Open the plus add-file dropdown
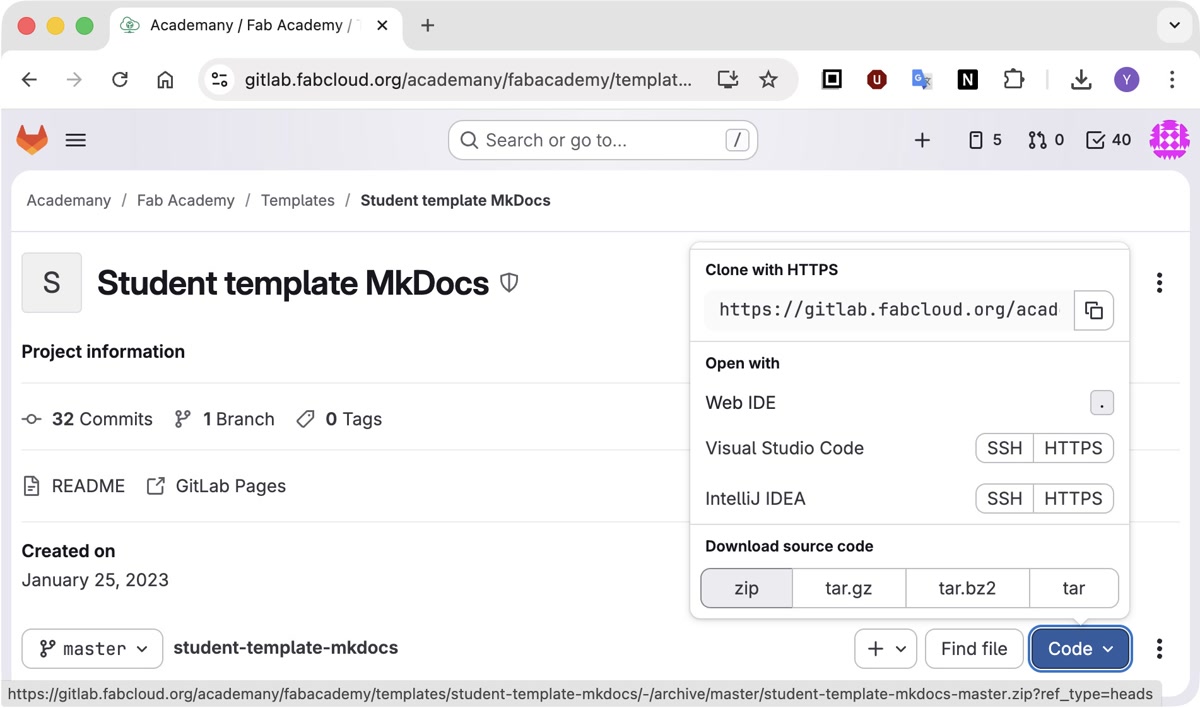The height and width of the screenshot is (708, 1200). 885,649
